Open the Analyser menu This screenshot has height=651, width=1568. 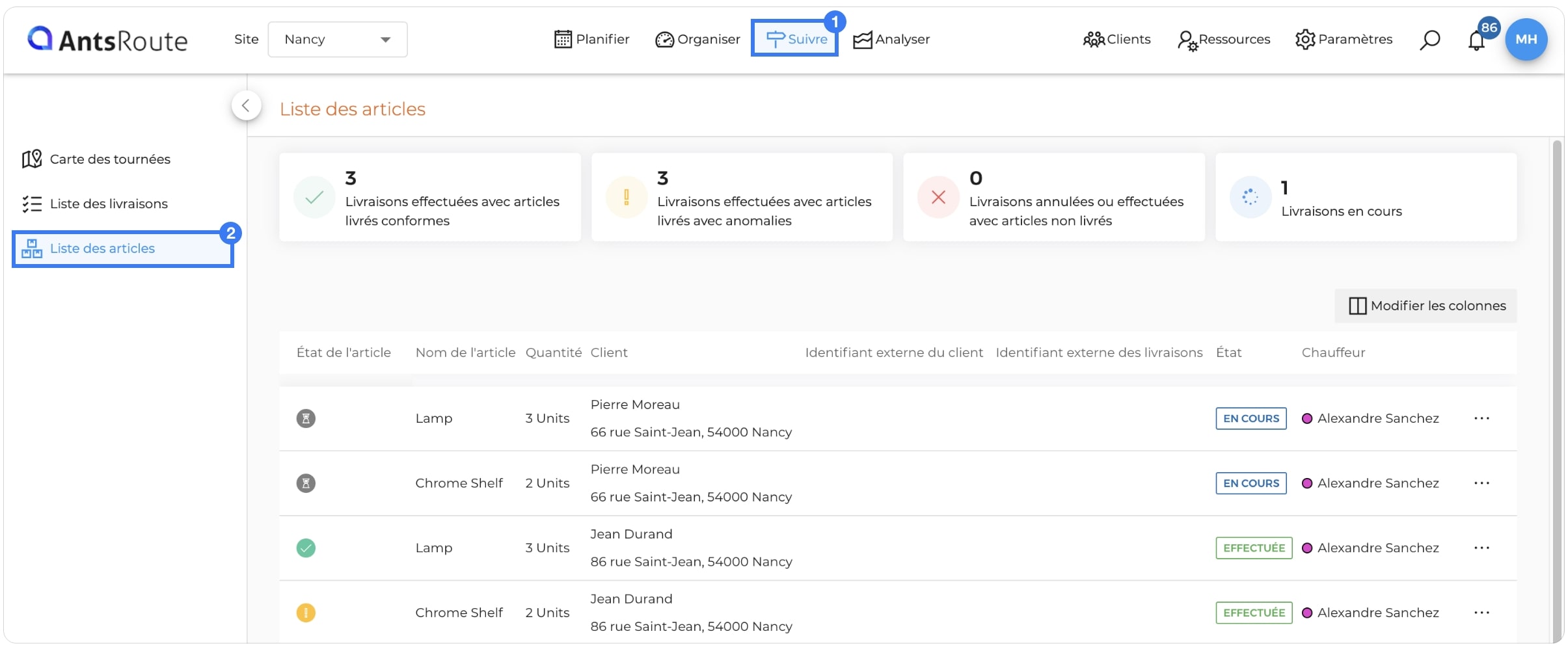point(891,40)
